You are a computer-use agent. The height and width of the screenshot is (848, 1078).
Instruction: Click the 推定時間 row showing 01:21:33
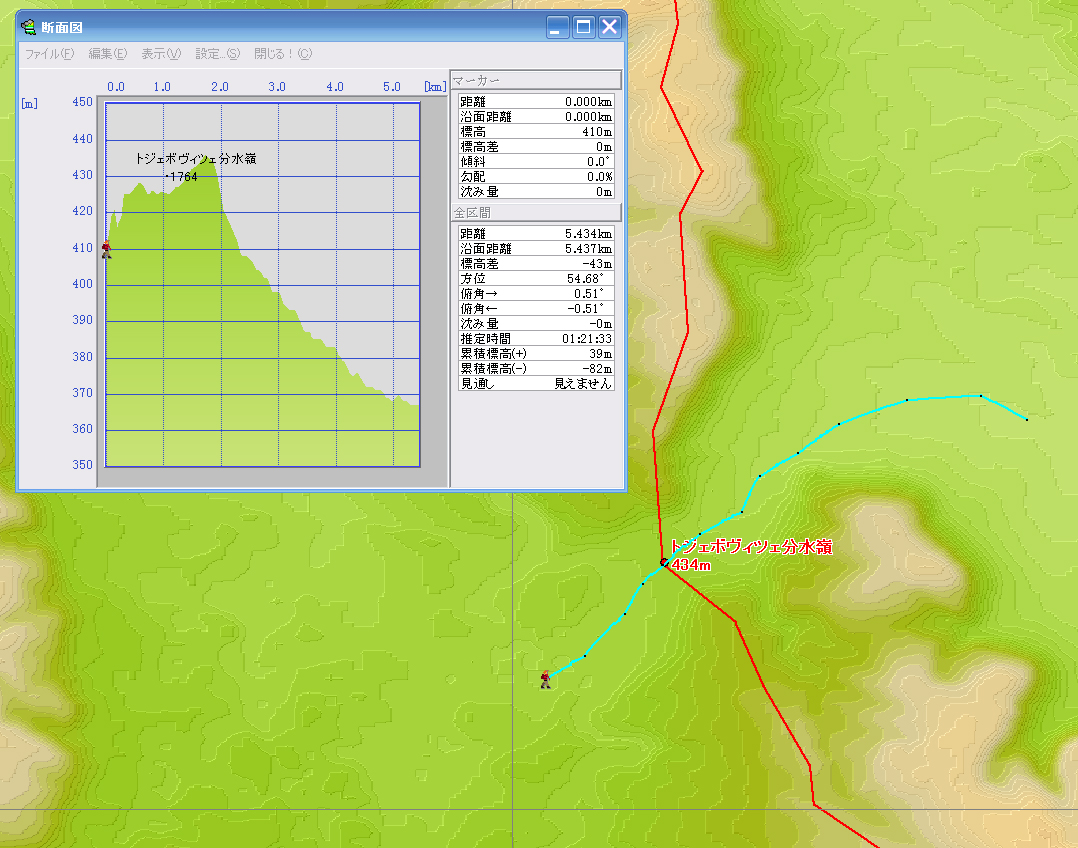(536, 339)
